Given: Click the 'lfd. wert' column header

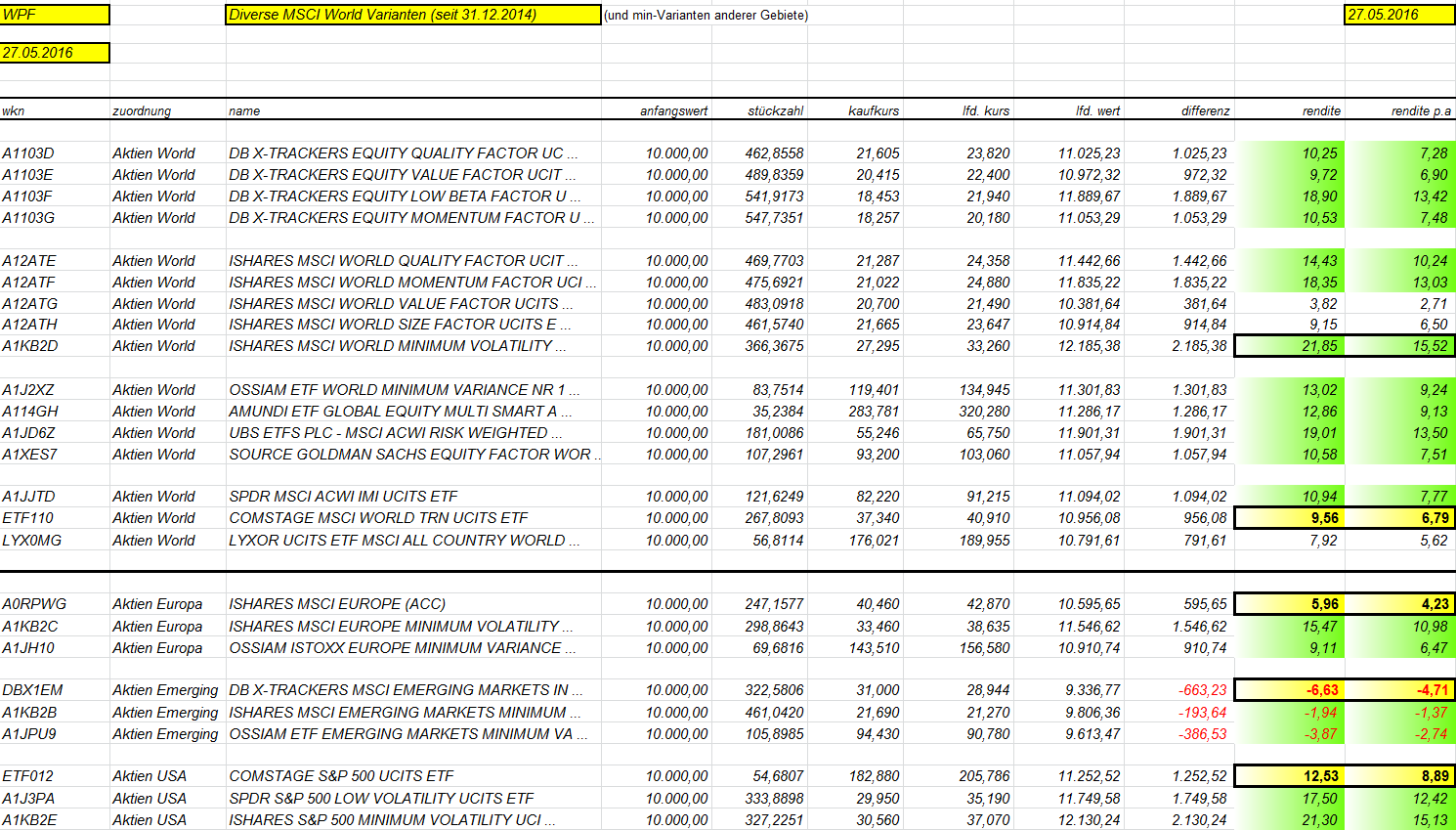Looking at the screenshot, I should (1098, 111).
